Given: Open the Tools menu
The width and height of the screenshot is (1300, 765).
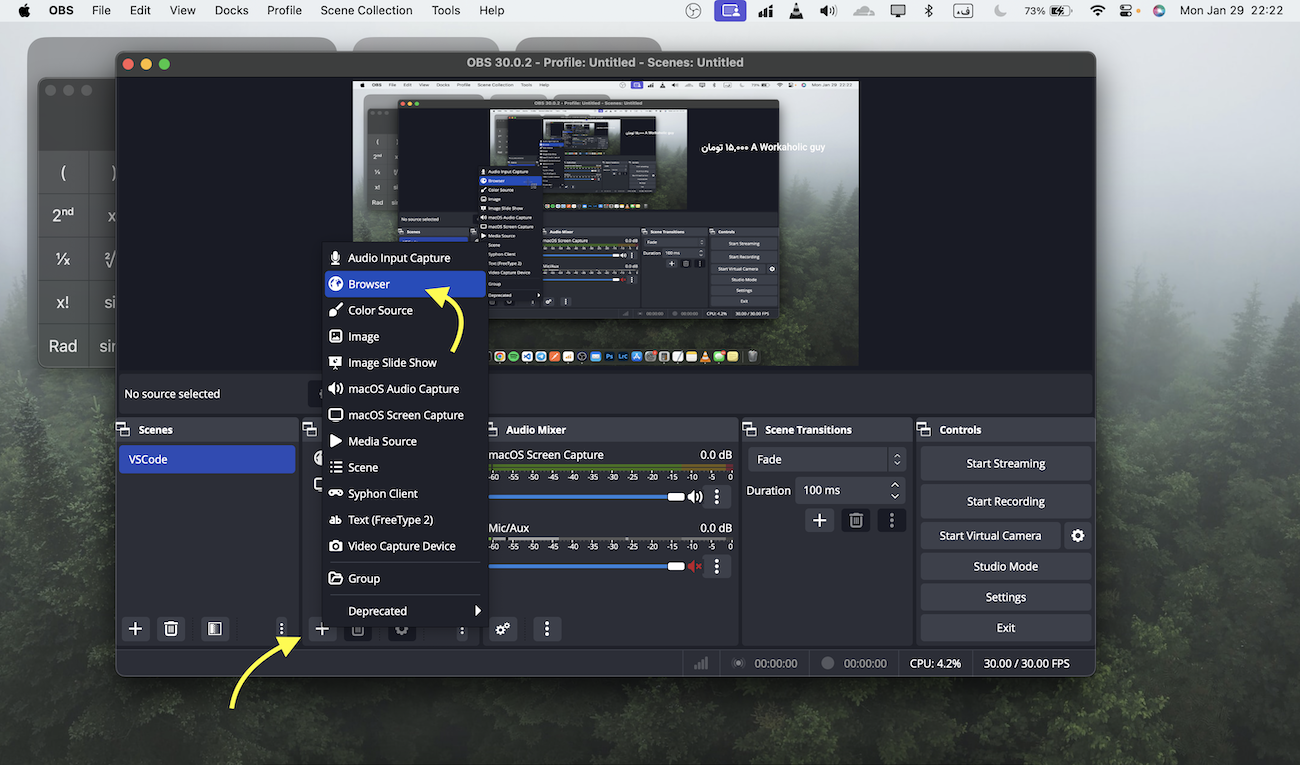Looking at the screenshot, I should 446,11.
